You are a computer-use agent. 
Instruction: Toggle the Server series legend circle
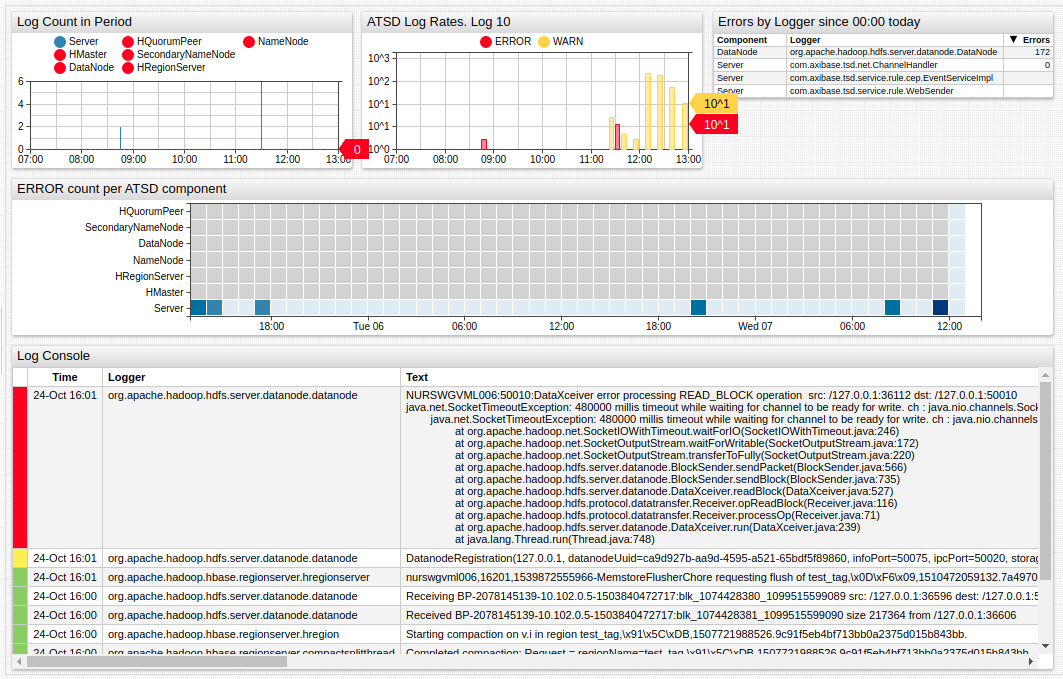click(x=61, y=42)
